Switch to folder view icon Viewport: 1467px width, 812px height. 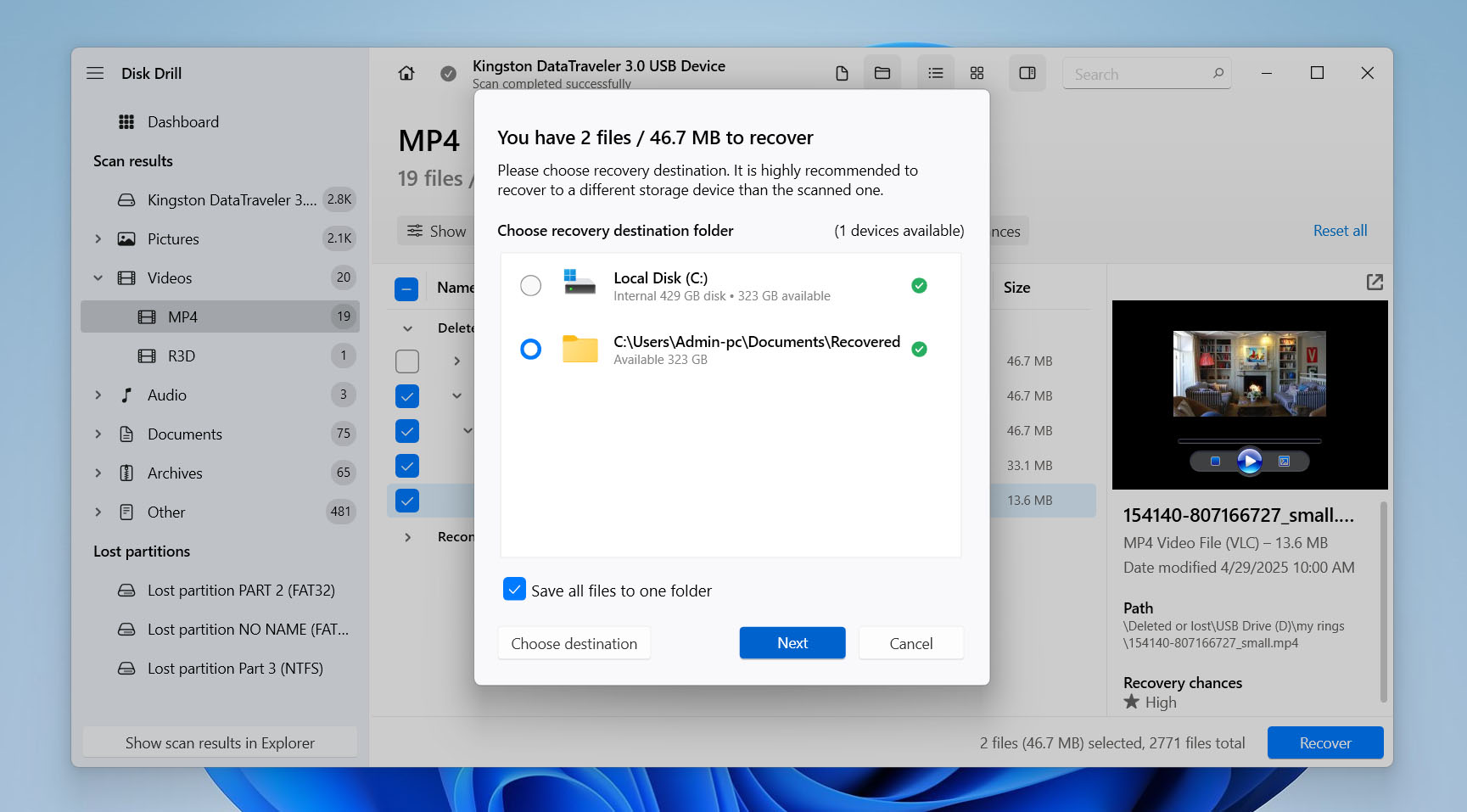click(882, 73)
